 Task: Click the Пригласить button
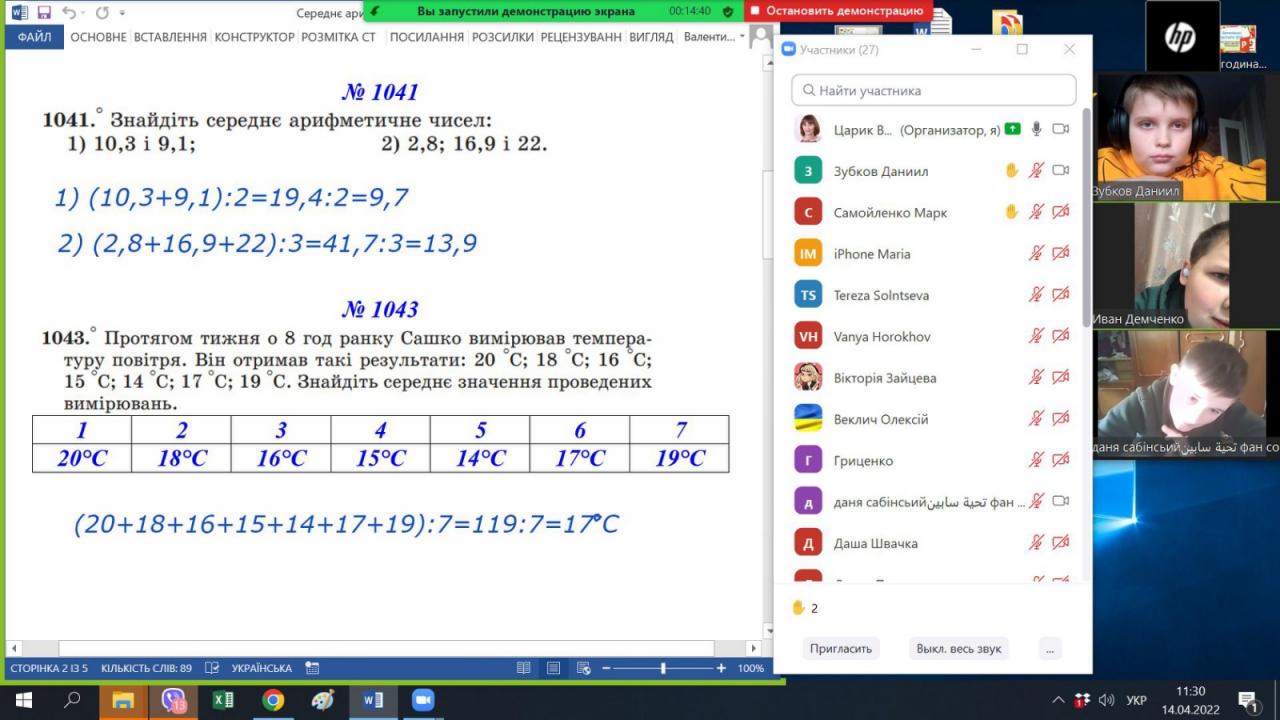point(841,648)
